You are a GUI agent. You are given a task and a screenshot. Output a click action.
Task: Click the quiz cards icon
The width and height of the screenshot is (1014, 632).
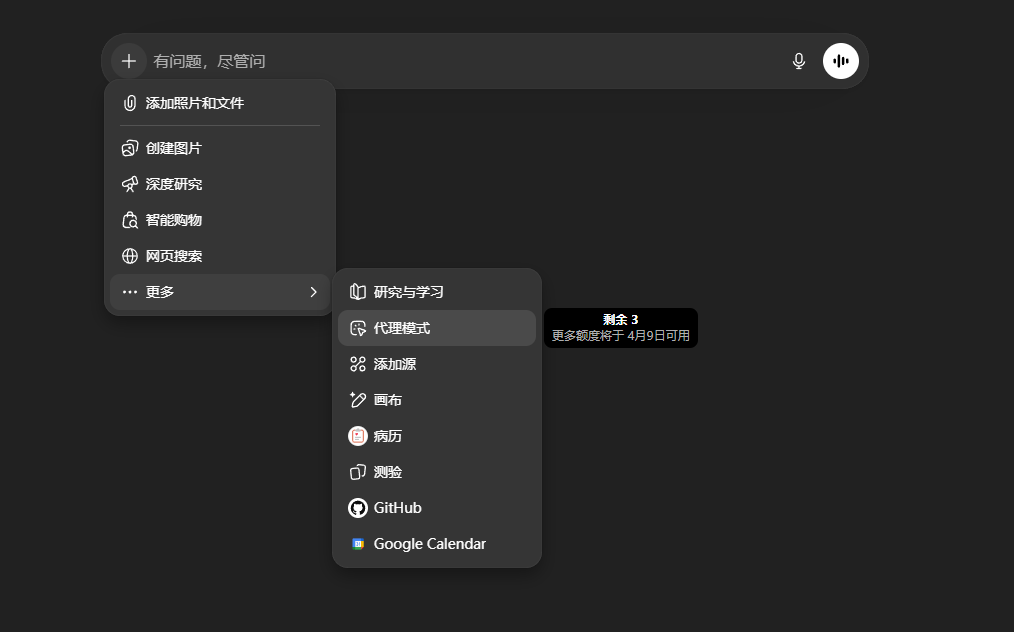coord(358,472)
